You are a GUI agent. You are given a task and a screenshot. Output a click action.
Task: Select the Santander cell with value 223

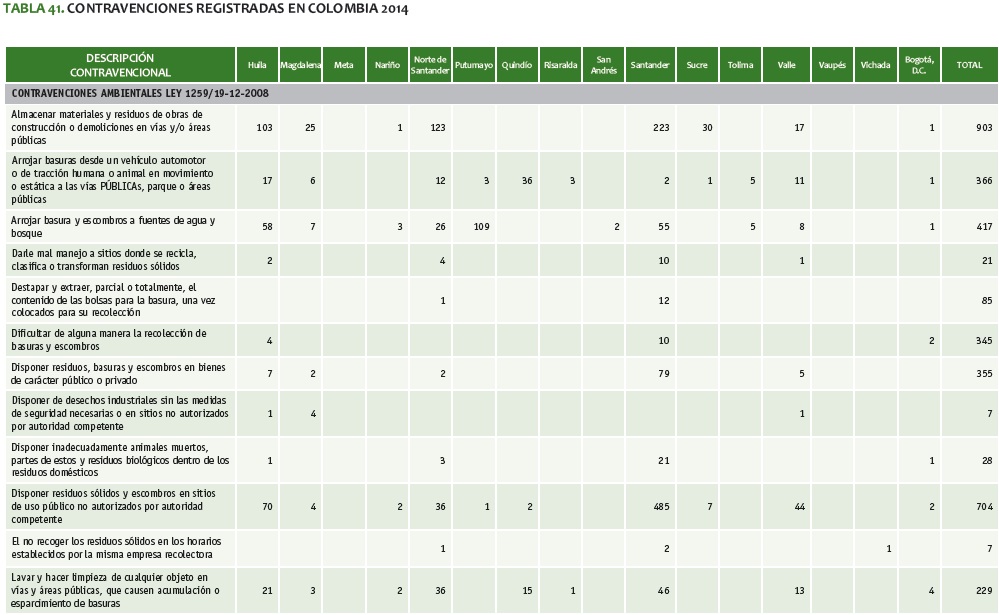tap(661, 128)
